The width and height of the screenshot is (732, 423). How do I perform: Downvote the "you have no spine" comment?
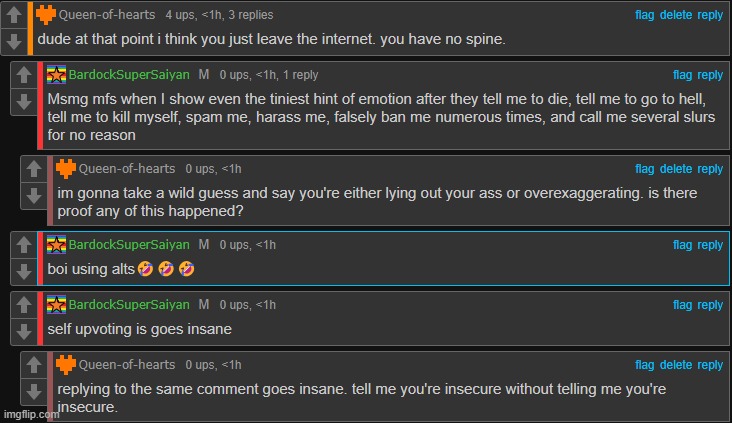(x=14, y=42)
